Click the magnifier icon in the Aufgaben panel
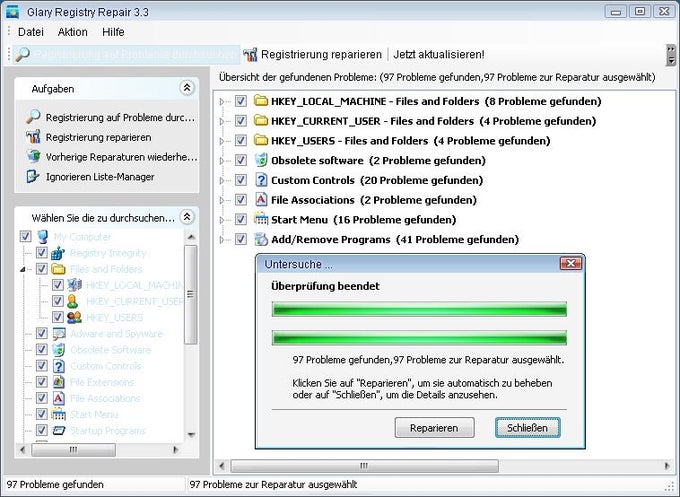The image size is (680, 497). click(x=33, y=117)
